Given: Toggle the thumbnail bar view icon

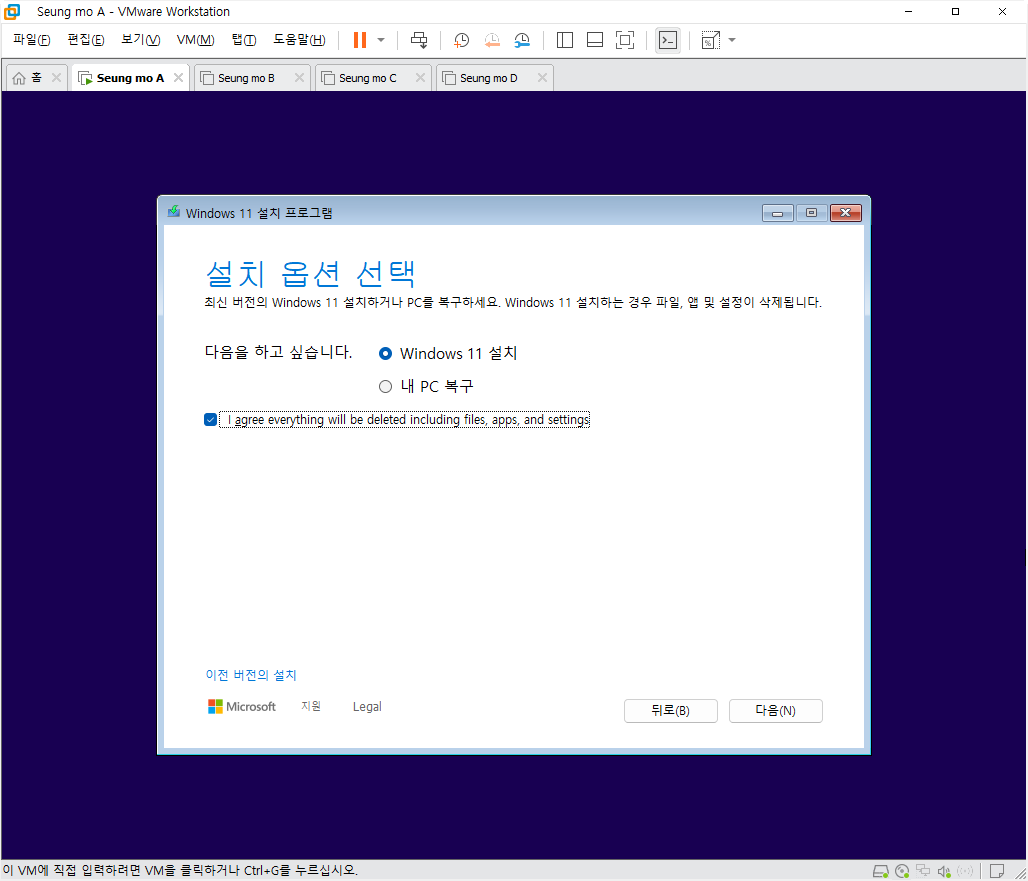Looking at the screenshot, I should pyautogui.click(x=595, y=40).
